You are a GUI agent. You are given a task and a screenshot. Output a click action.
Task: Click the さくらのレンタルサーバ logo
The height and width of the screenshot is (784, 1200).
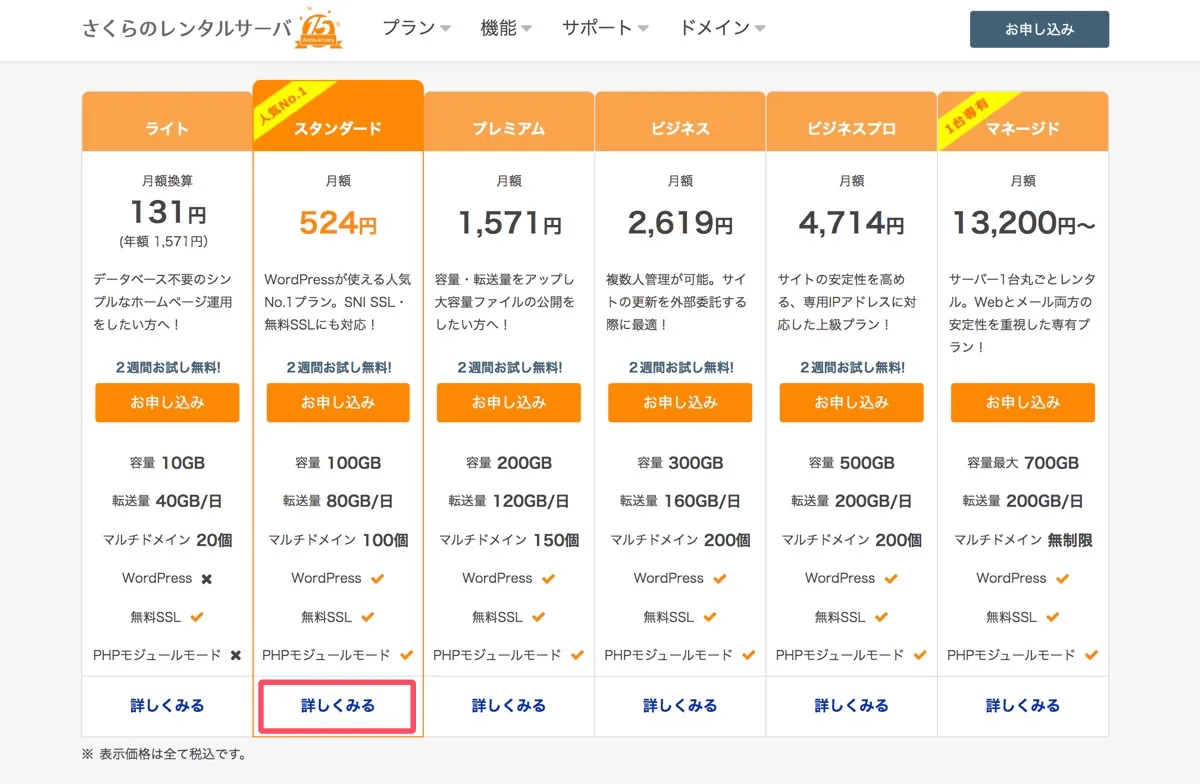187,28
